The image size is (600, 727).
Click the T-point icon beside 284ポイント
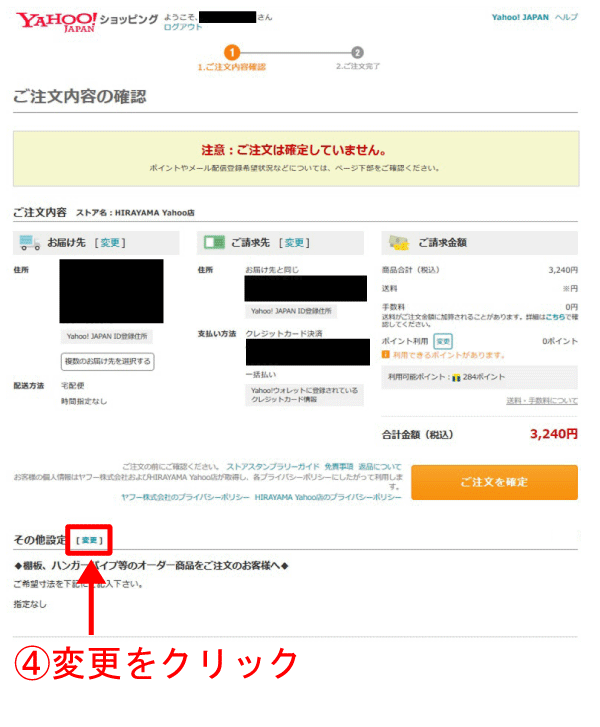[x=456, y=377]
